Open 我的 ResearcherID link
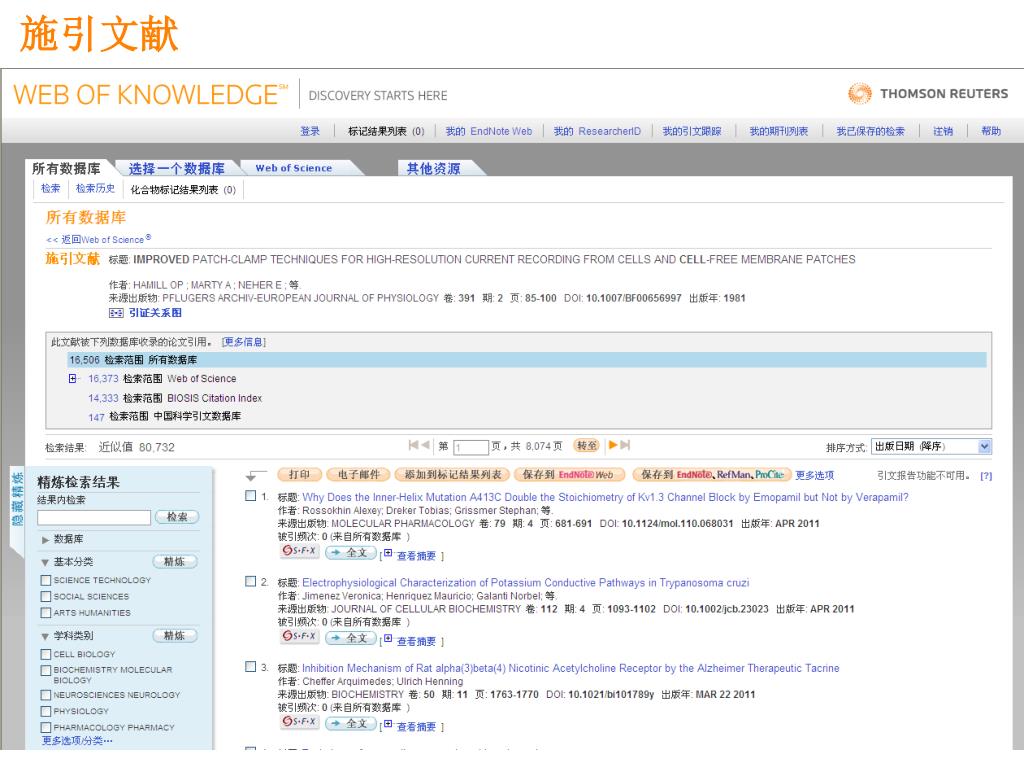 pyautogui.click(x=597, y=131)
